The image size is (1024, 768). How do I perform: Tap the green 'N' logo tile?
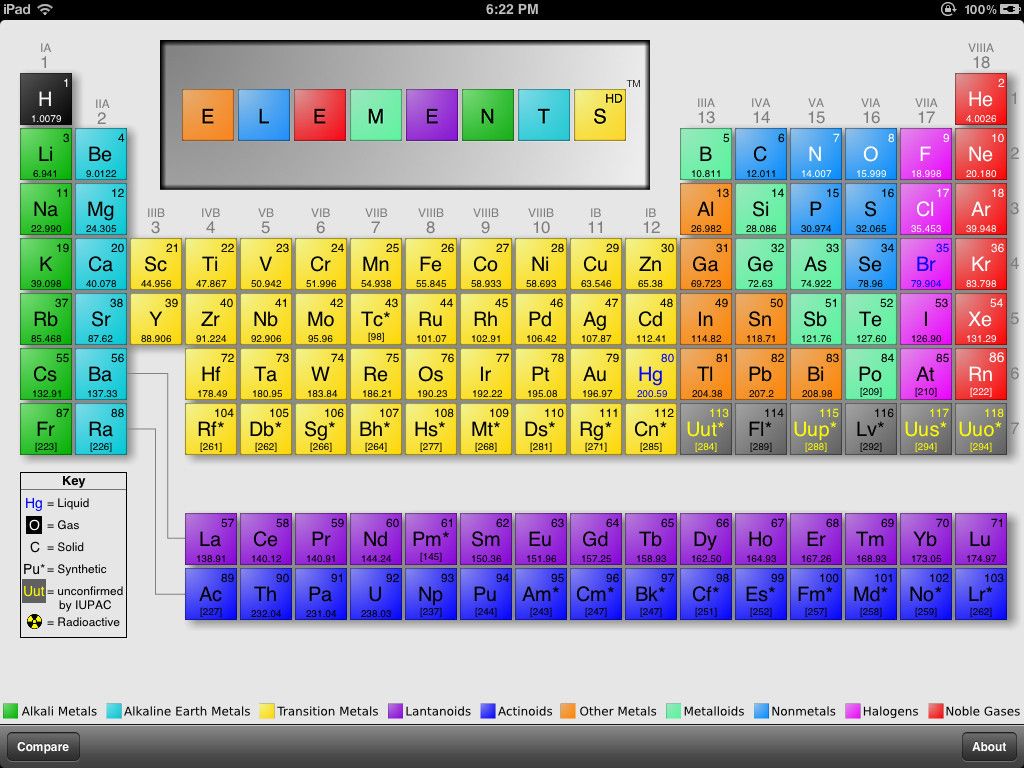487,116
